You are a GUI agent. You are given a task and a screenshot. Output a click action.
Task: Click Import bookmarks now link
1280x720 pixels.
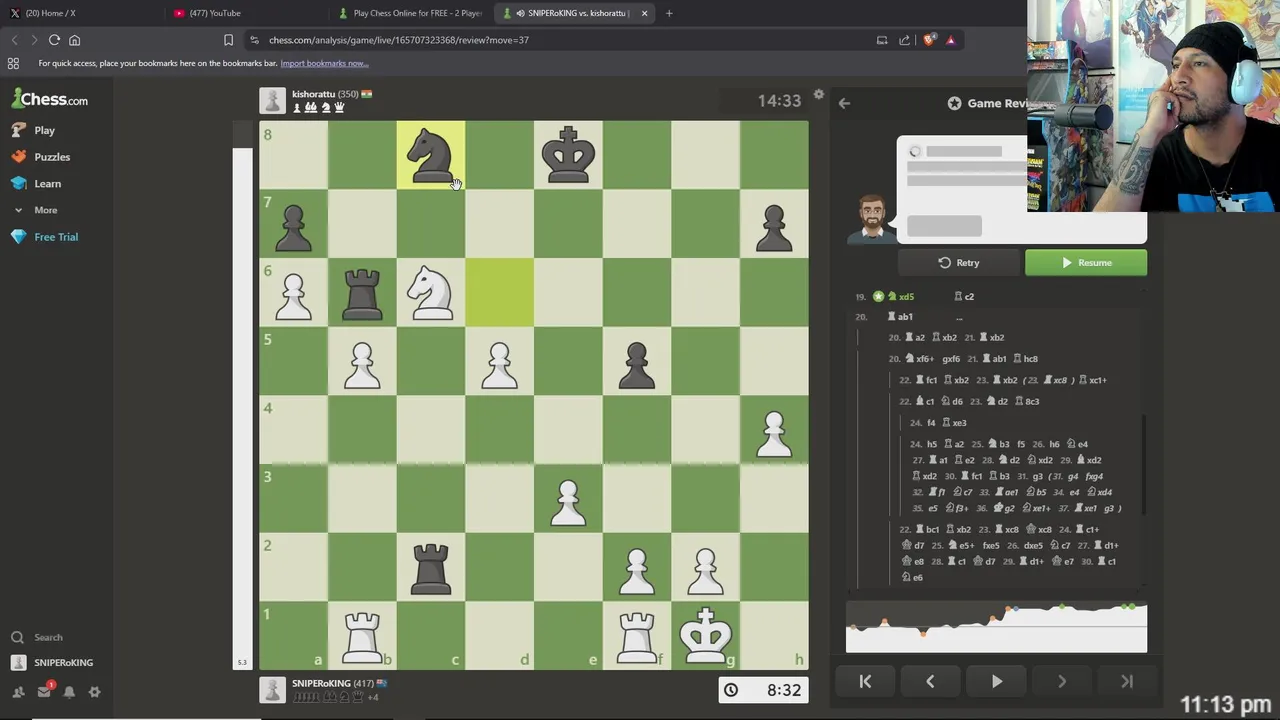(324, 63)
